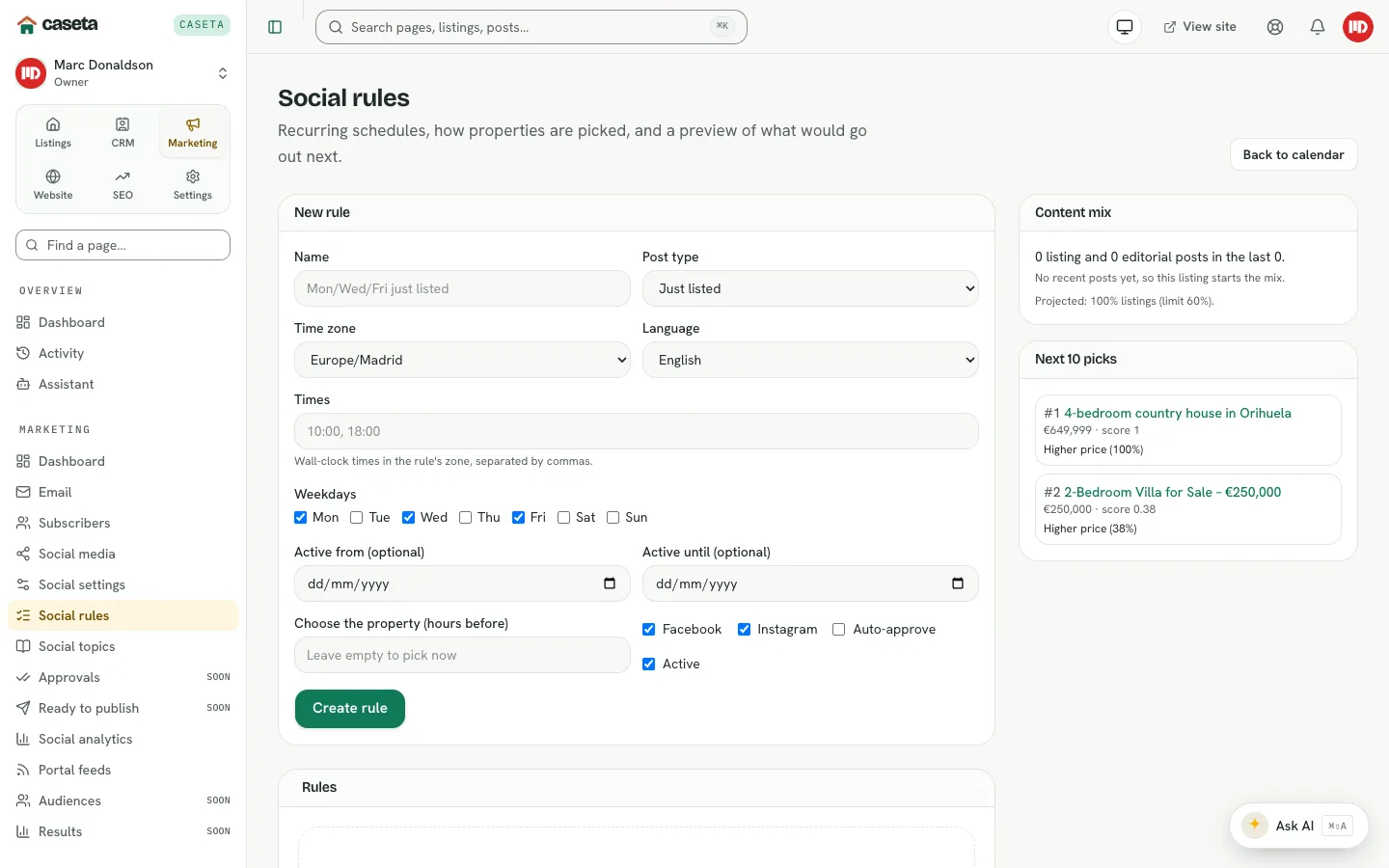Open the SEO trend icon
Screen dimensions: 1389x868
pyautogui.click(x=123, y=185)
